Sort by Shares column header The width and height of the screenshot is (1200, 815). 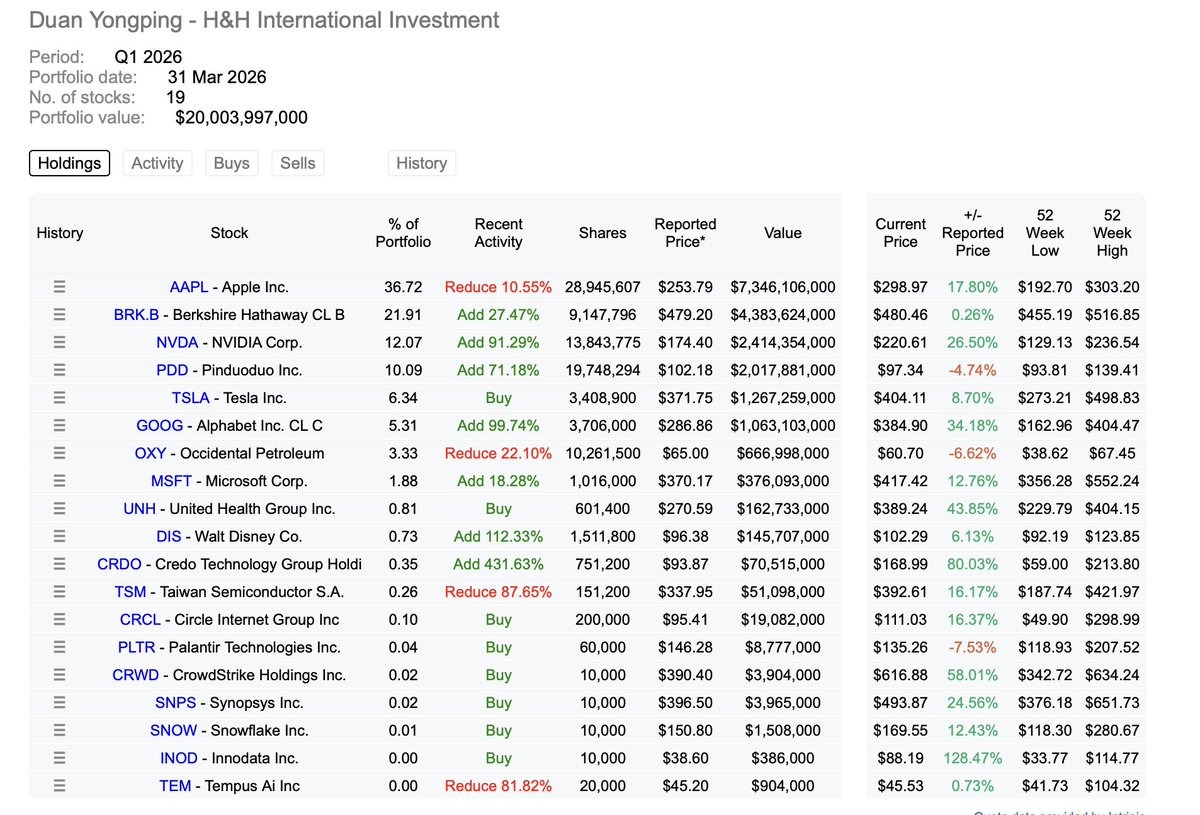[602, 233]
